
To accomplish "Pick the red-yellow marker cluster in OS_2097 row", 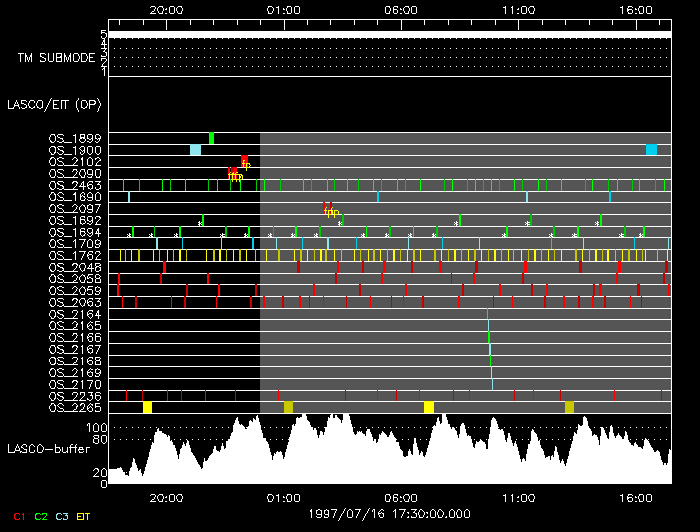I will pyautogui.click(x=331, y=210).
